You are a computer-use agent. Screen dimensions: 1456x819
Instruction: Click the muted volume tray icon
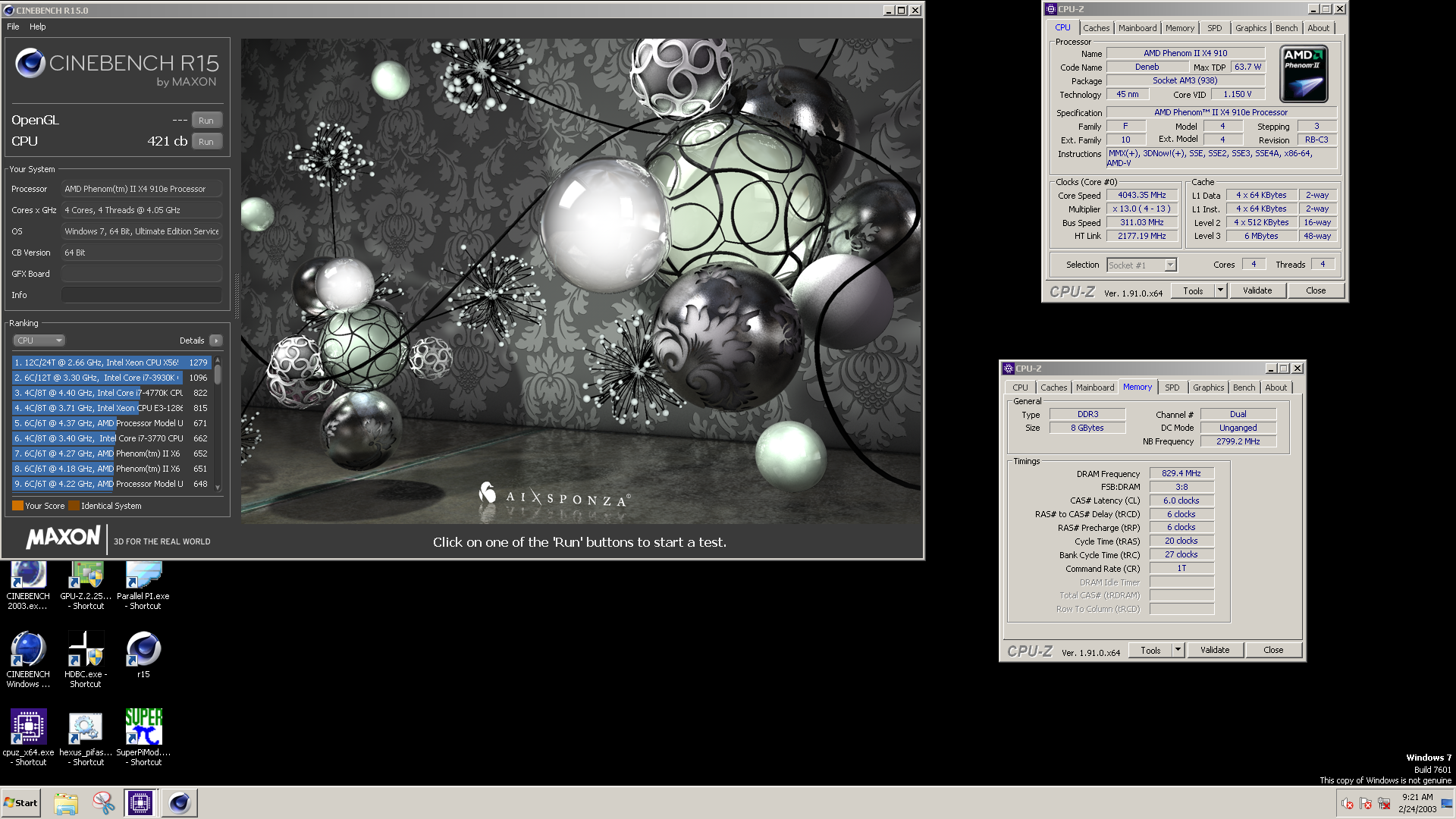tap(1348, 803)
